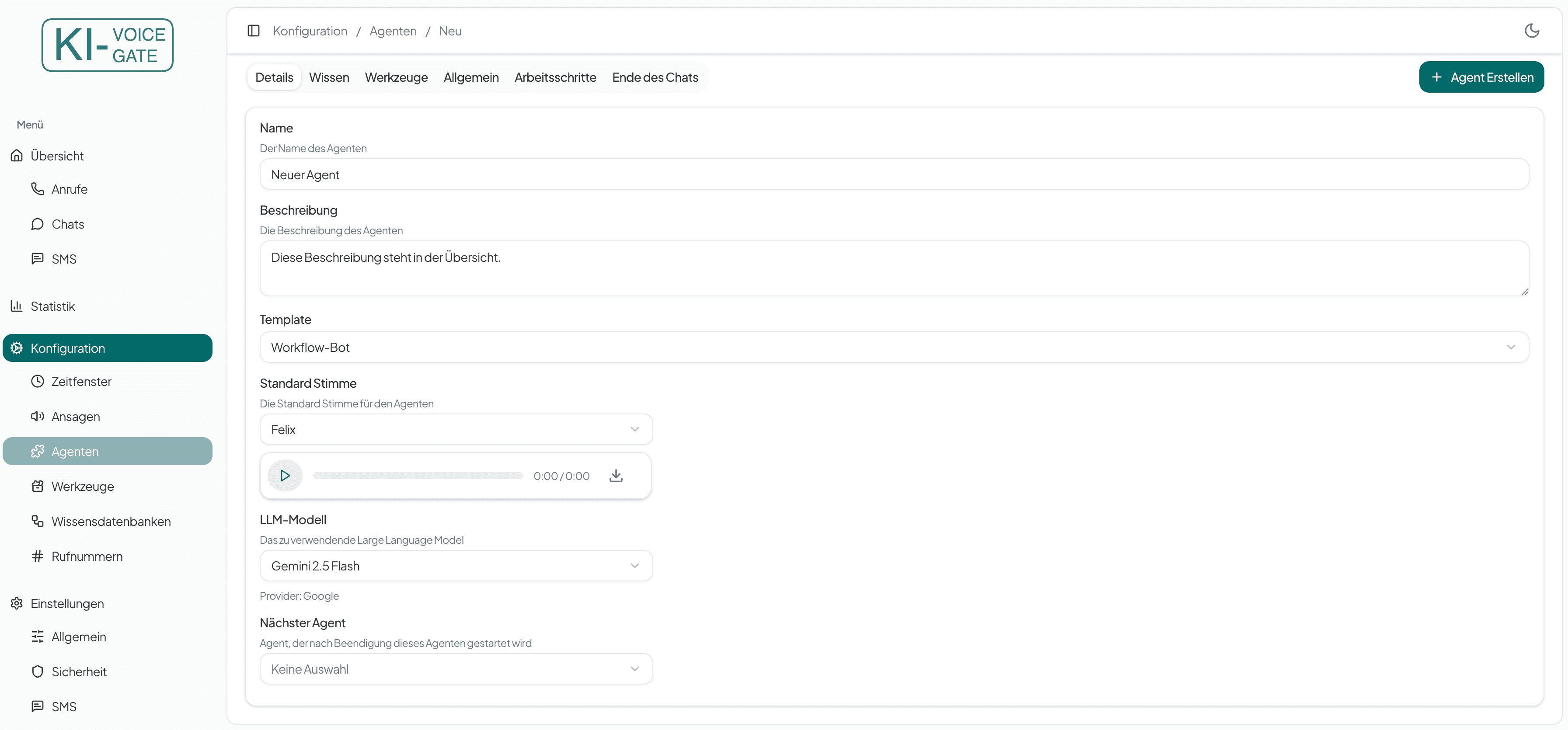Open Nächster Agent dropdown Keine Auswahl

pyautogui.click(x=455, y=669)
